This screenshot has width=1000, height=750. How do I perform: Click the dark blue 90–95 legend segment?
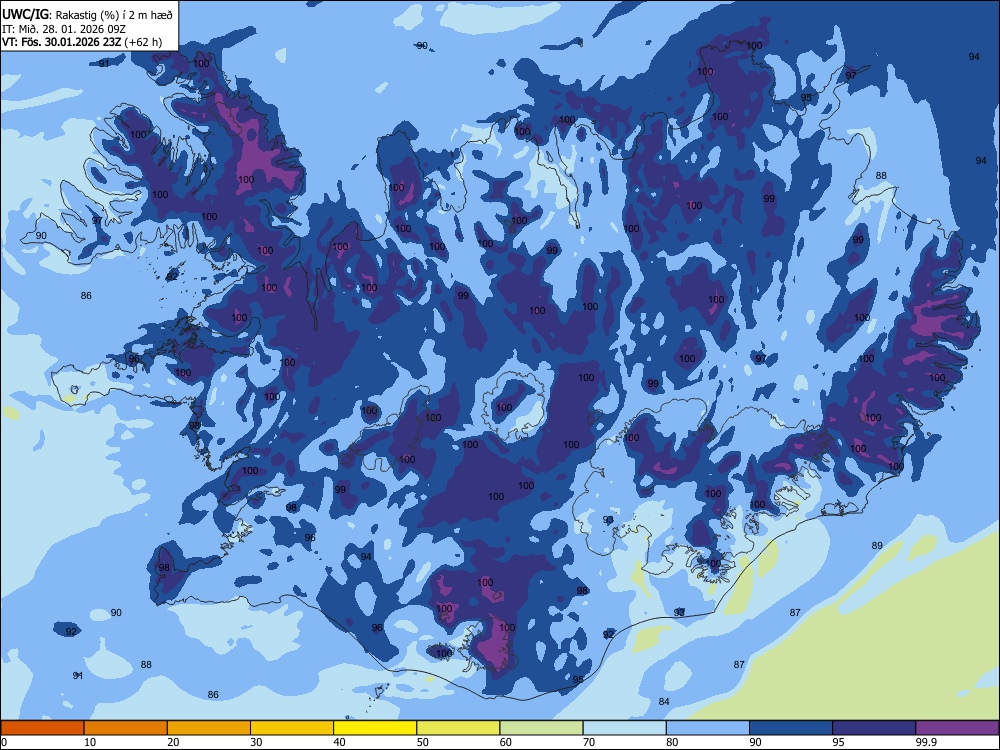[x=791, y=728]
